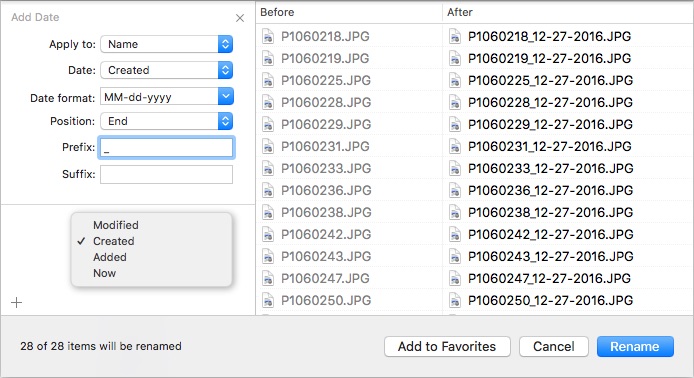Click into the Suffix text field
The width and height of the screenshot is (694, 378).
click(x=166, y=174)
